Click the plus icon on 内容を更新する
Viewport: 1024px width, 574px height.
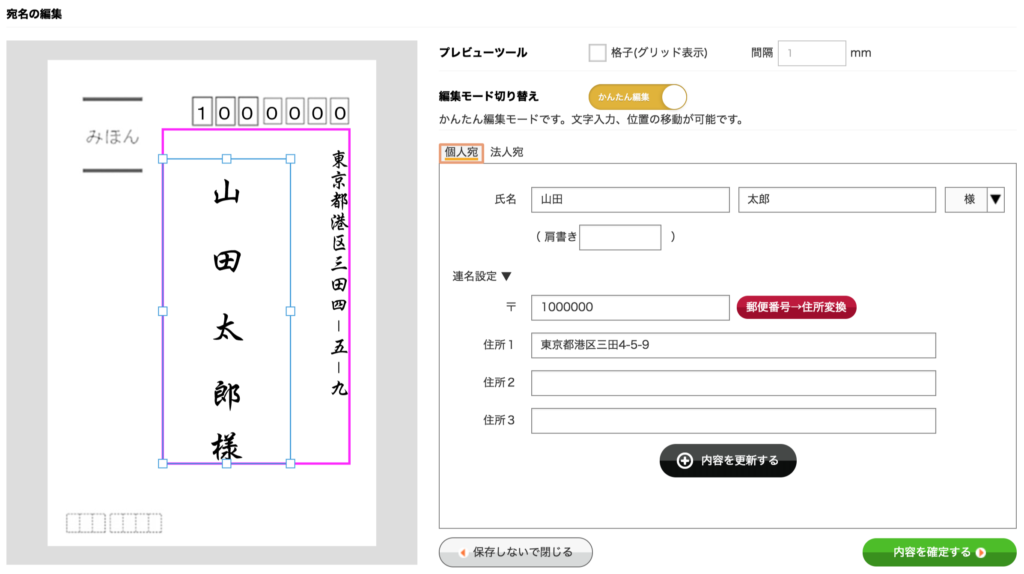(684, 461)
